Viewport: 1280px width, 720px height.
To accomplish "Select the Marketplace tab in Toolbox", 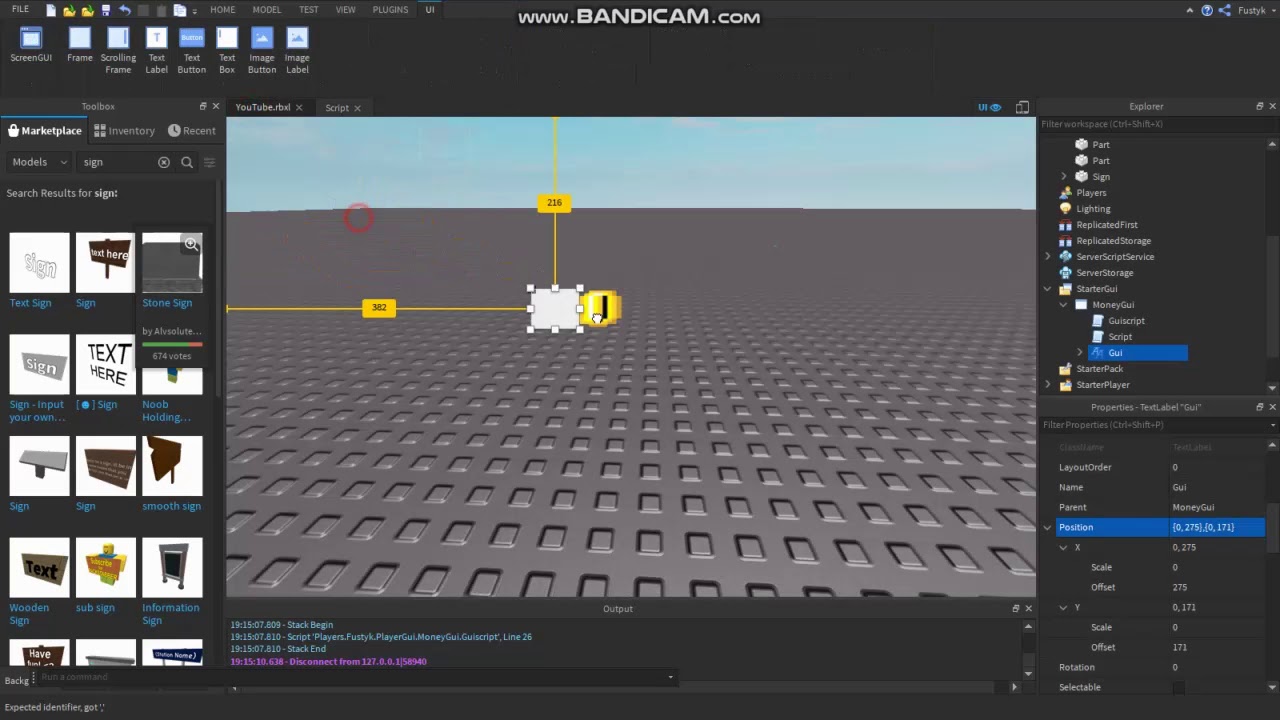I will (44, 130).
